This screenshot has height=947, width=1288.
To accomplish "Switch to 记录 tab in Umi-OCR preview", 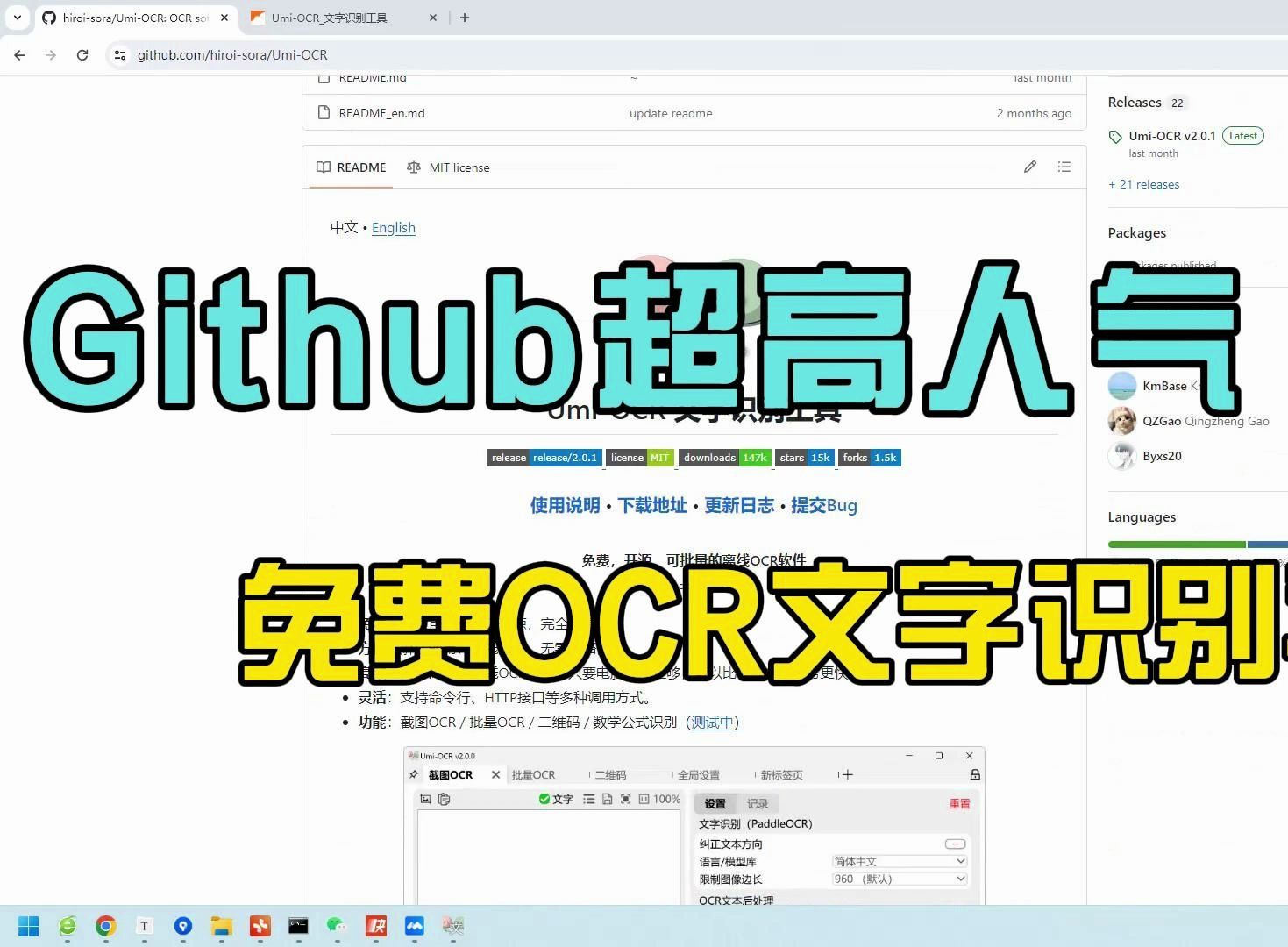I will [x=758, y=804].
